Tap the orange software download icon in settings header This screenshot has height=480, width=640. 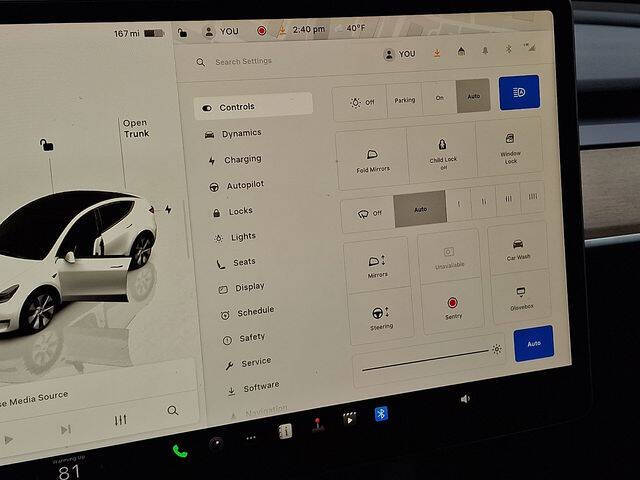437,53
